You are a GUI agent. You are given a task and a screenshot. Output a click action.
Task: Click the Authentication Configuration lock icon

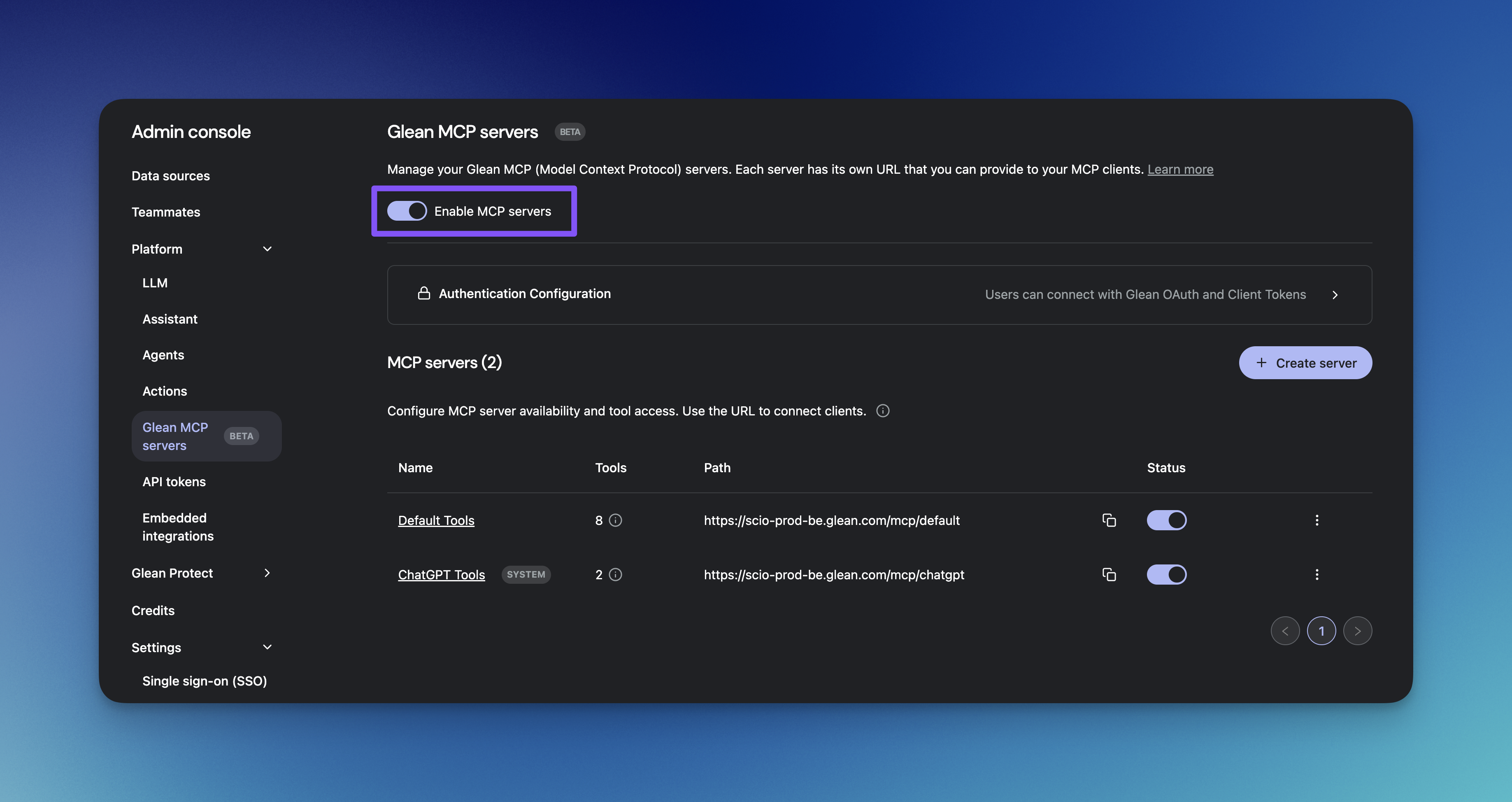coord(424,294)
